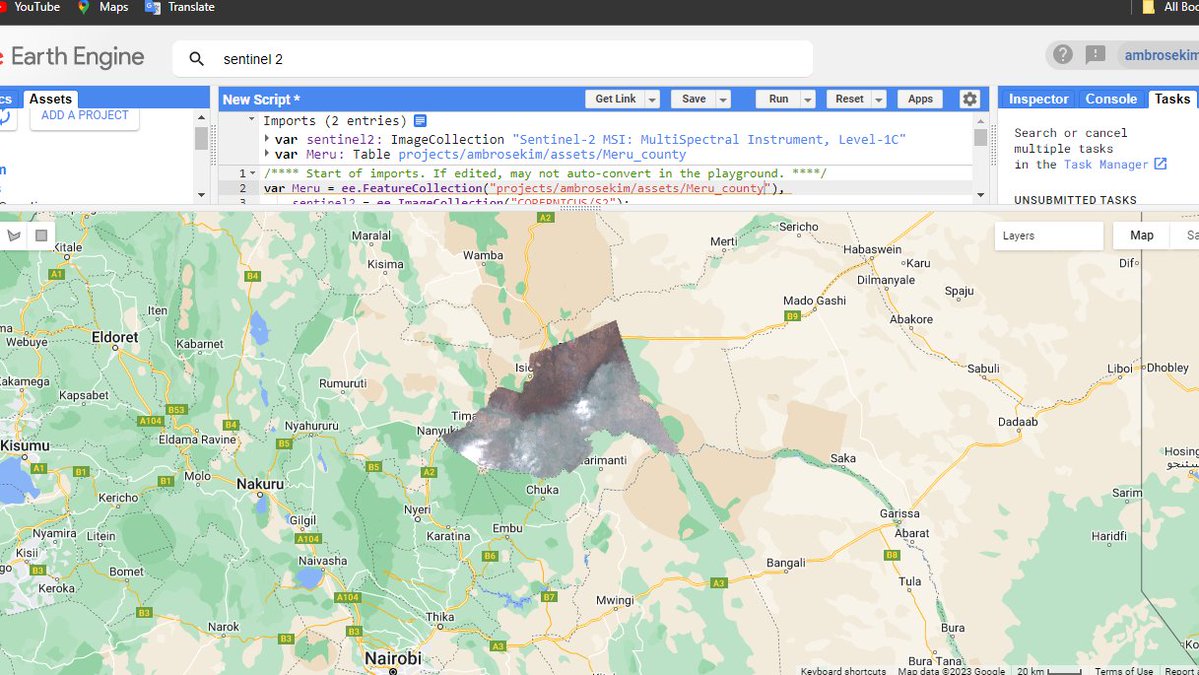Open the Save dropdown arrow
Screen dimensions: 1199x675
click(x=721, y=99)
